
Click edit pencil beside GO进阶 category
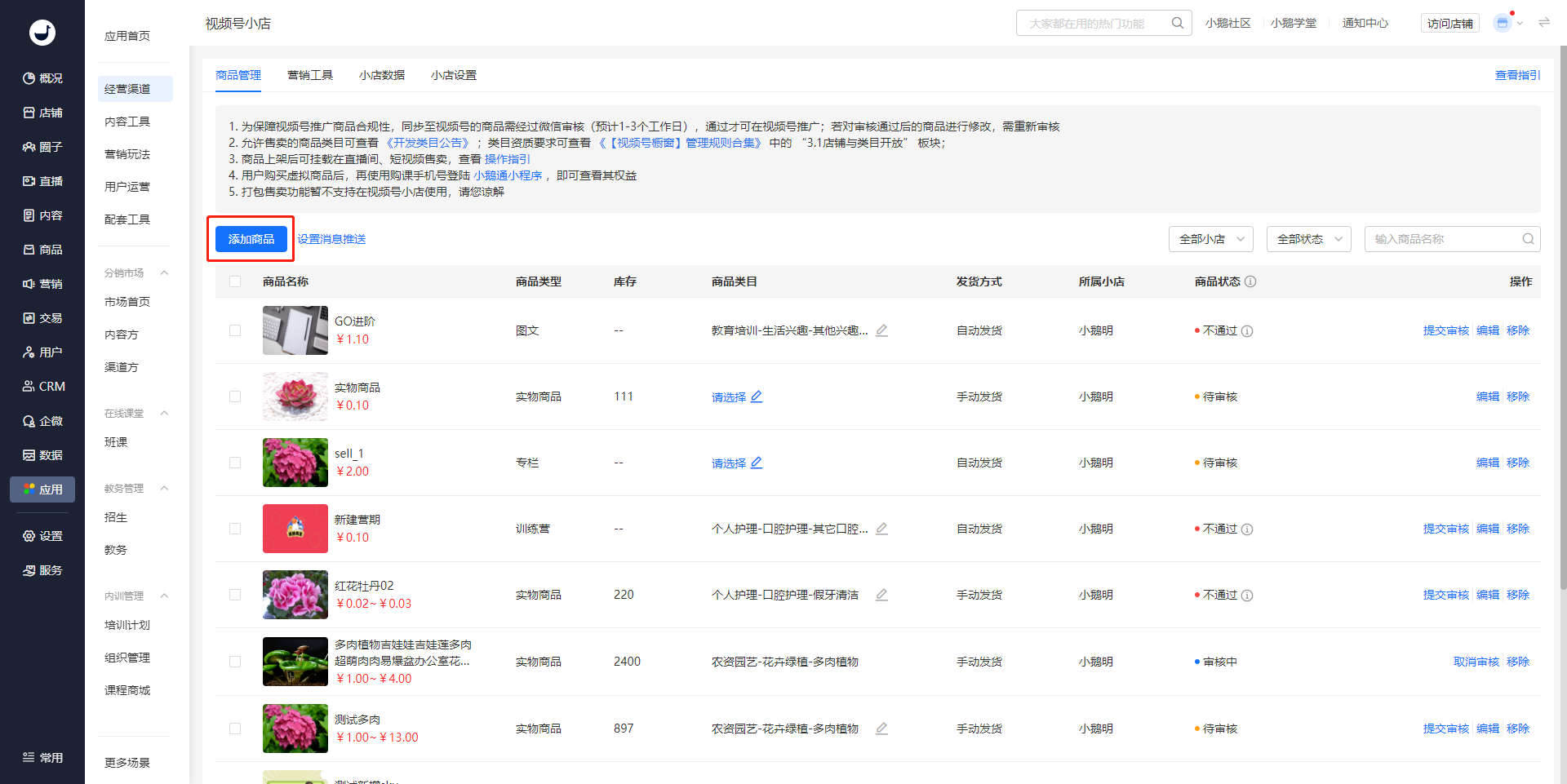click(x=881, y=330)
